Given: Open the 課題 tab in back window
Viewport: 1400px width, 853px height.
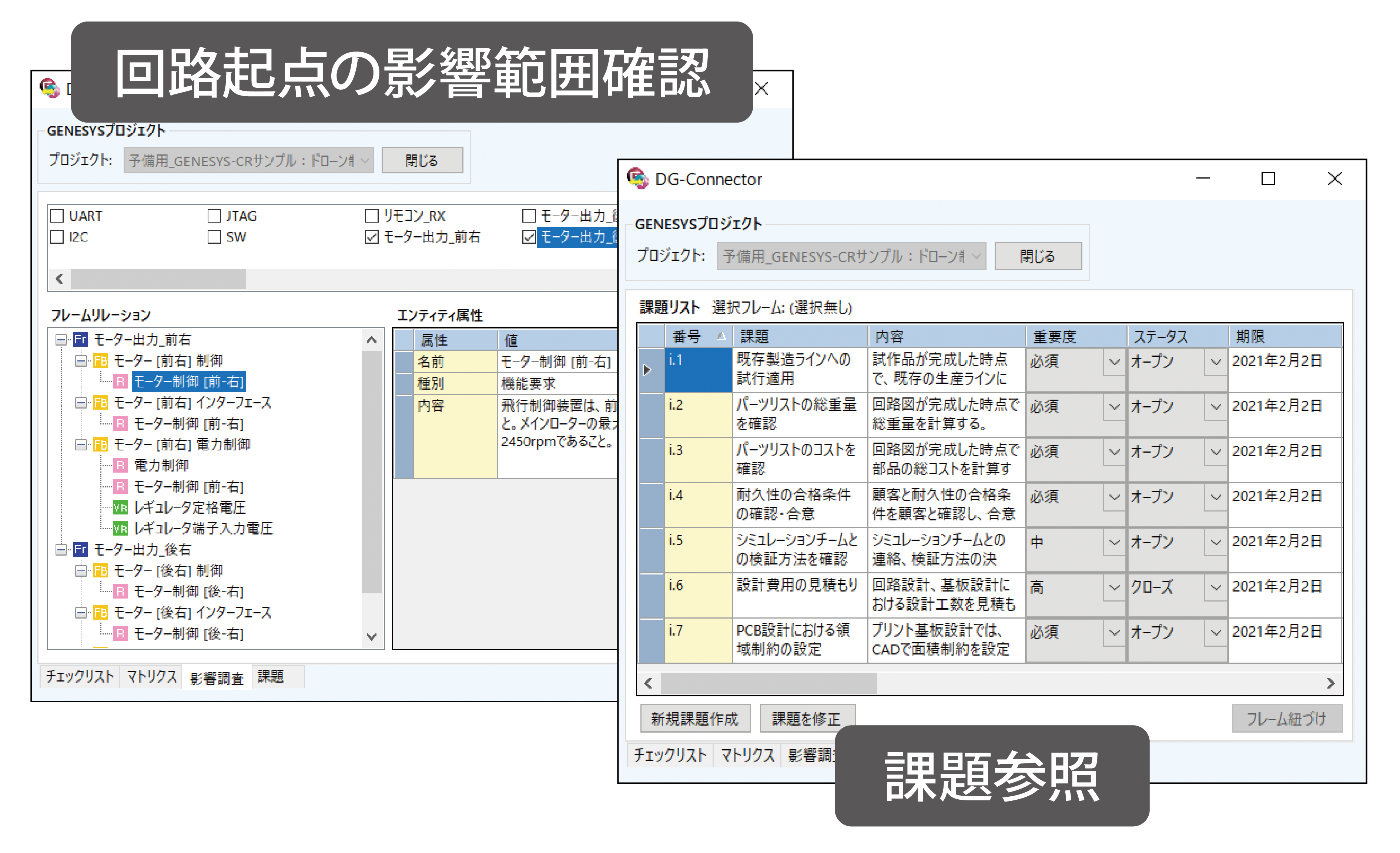Looking at the screenshot, I should tap(271, 677).
